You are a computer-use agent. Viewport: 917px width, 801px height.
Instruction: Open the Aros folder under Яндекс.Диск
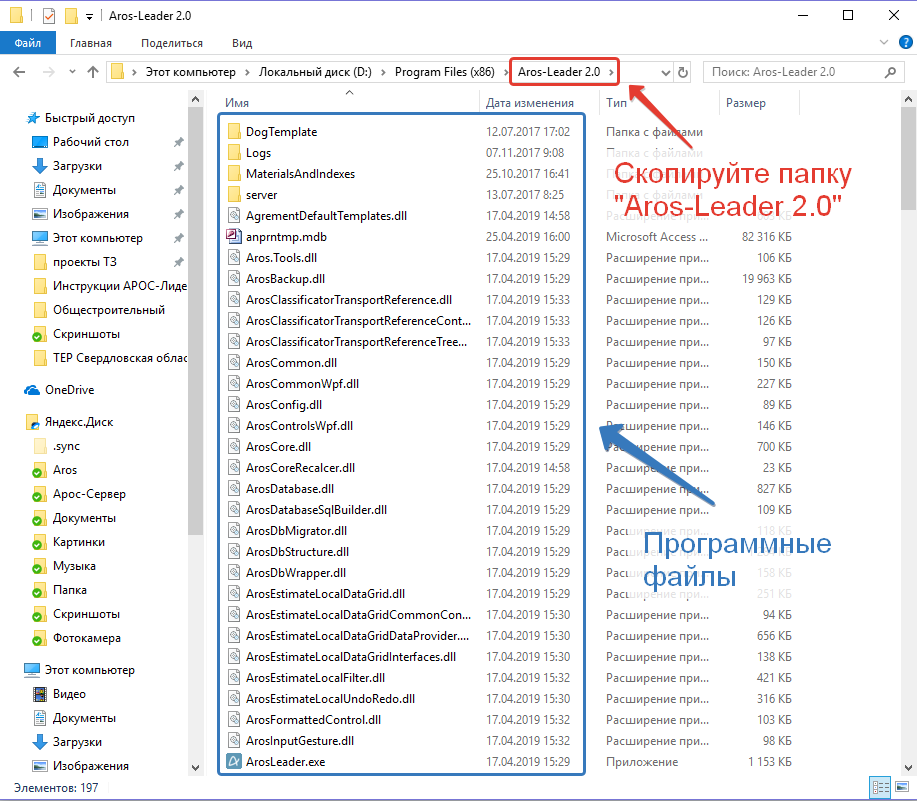(64, 469)
